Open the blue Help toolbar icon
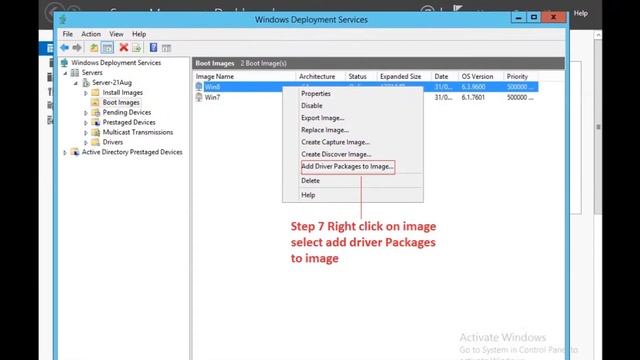 pyautogui.click(x=153, y=47)
